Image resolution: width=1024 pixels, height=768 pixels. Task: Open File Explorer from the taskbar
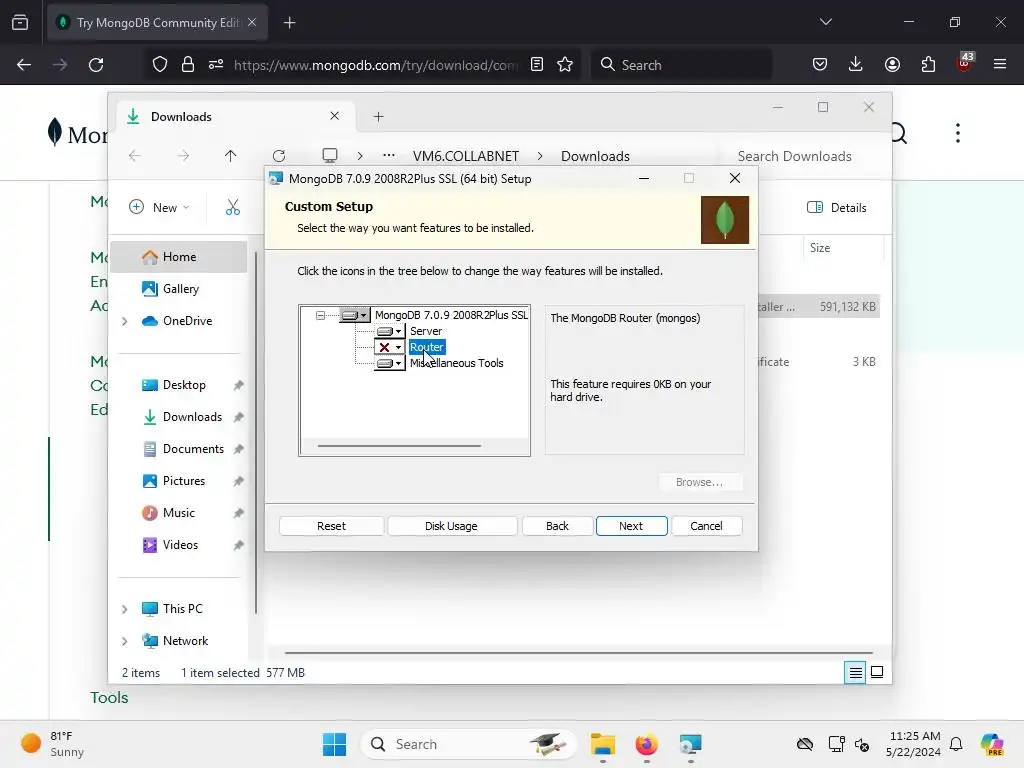click(x=603, y=744)
